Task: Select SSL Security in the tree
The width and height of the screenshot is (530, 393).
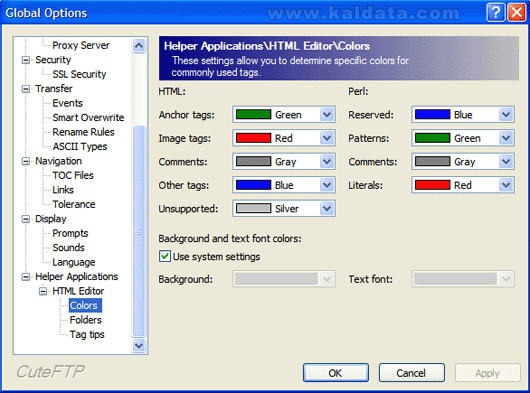Action: pyautogui.click(x=79, y=74)
